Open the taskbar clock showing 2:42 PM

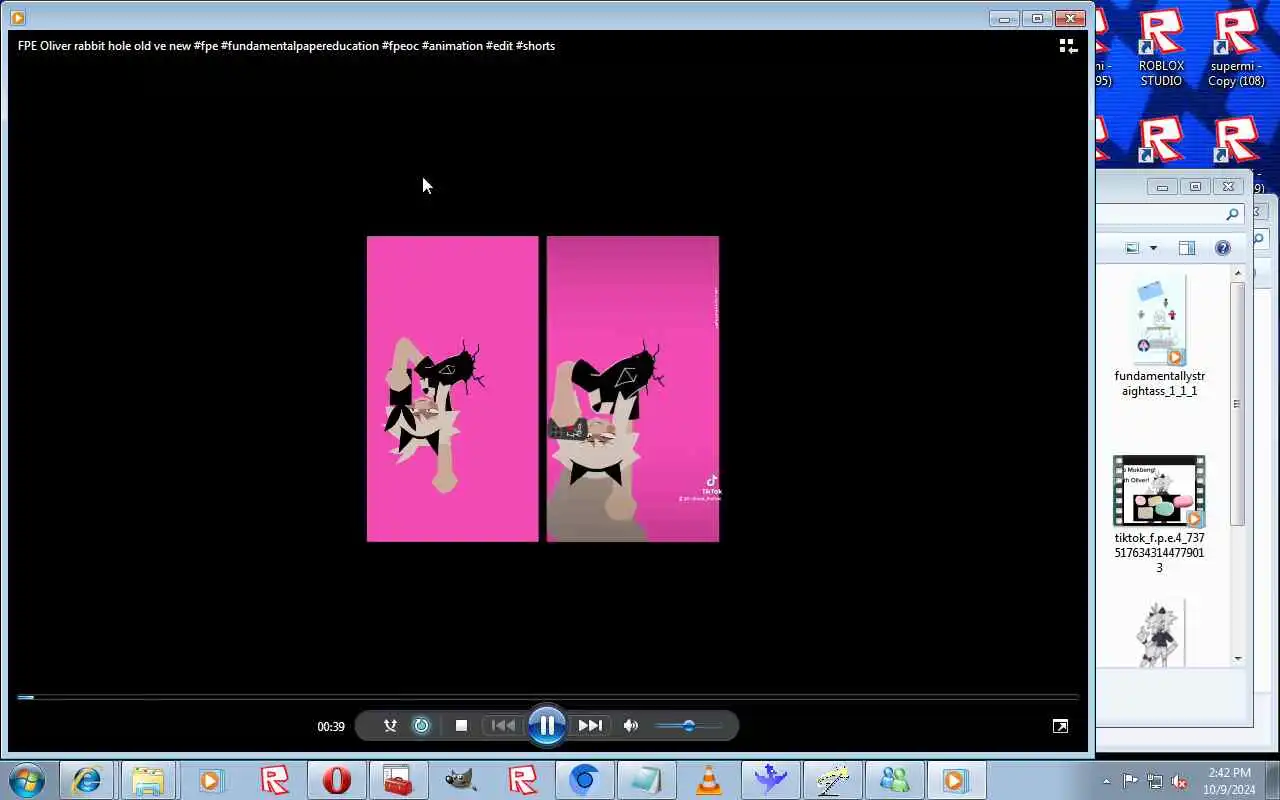tap(1229, 781)
